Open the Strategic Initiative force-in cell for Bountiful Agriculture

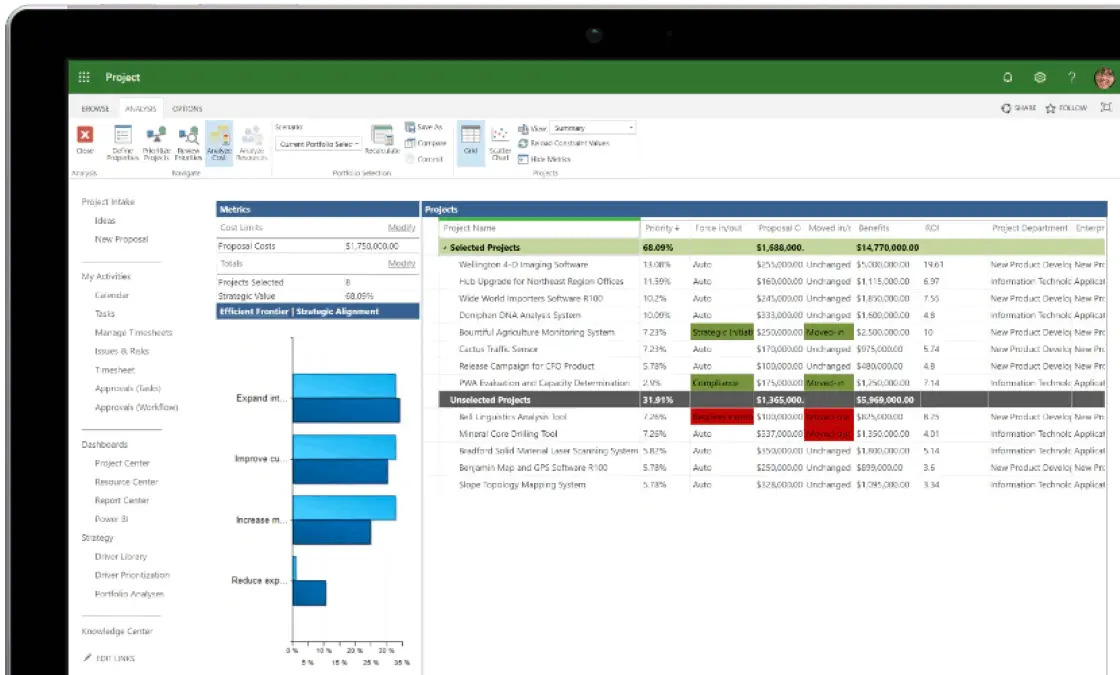tap(721, 332)
